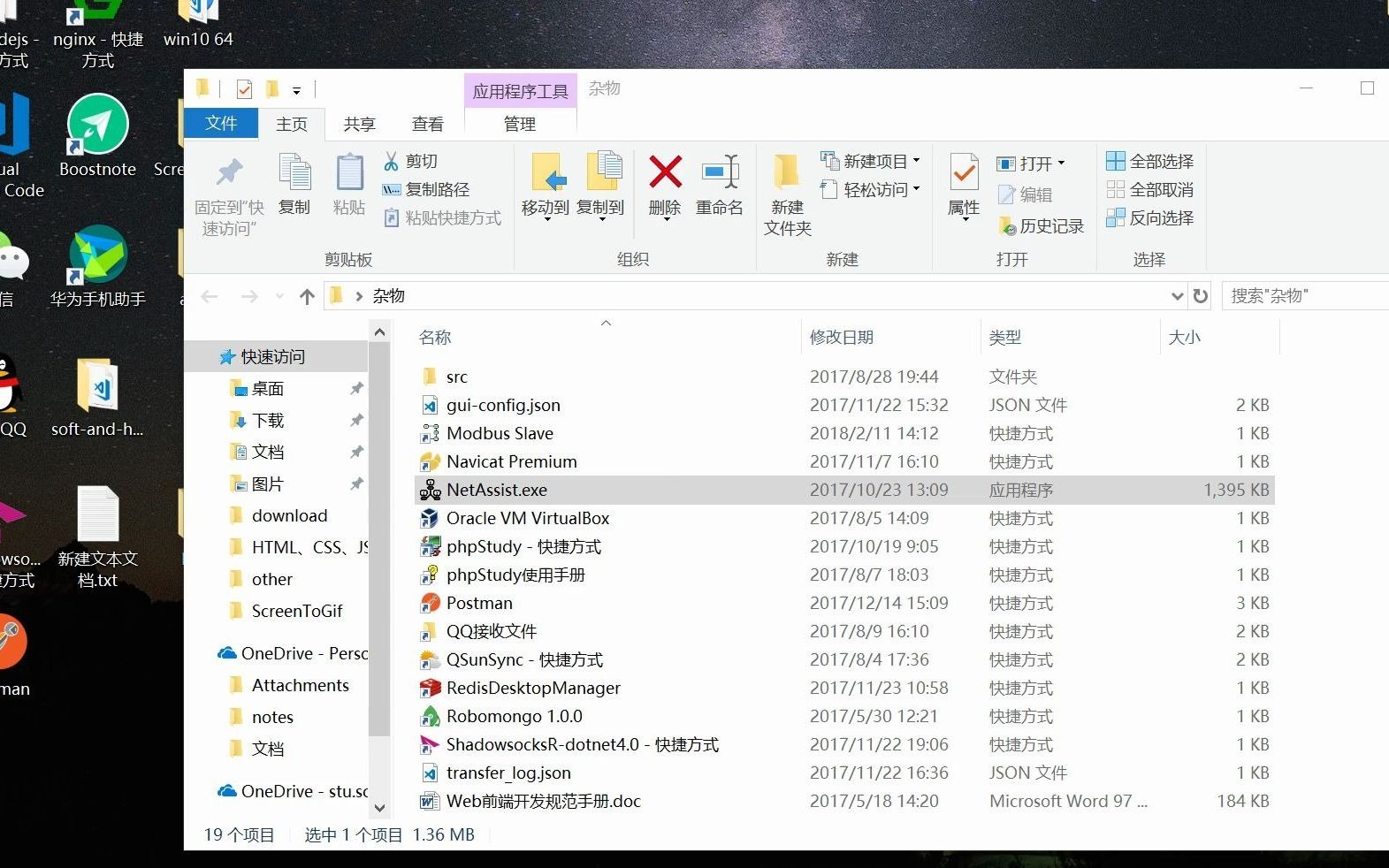Expand the address bar history dropdown
The width and height of the screenshot is (1389, 868).
(1177, 296)
